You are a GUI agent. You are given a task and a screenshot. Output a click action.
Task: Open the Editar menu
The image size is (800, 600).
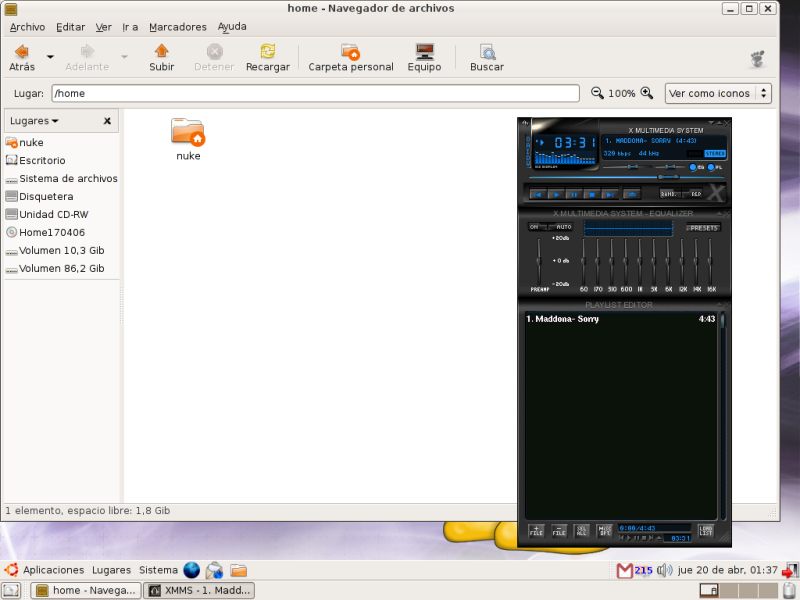click(x=70, y=27)
